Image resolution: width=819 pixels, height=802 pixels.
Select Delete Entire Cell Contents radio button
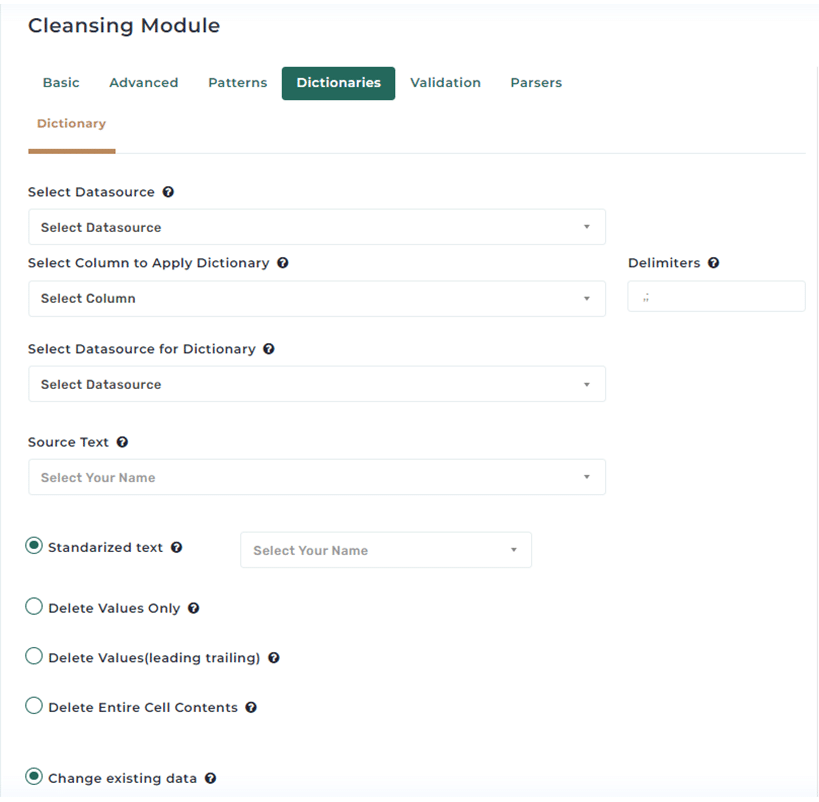(x=34, y=706)
